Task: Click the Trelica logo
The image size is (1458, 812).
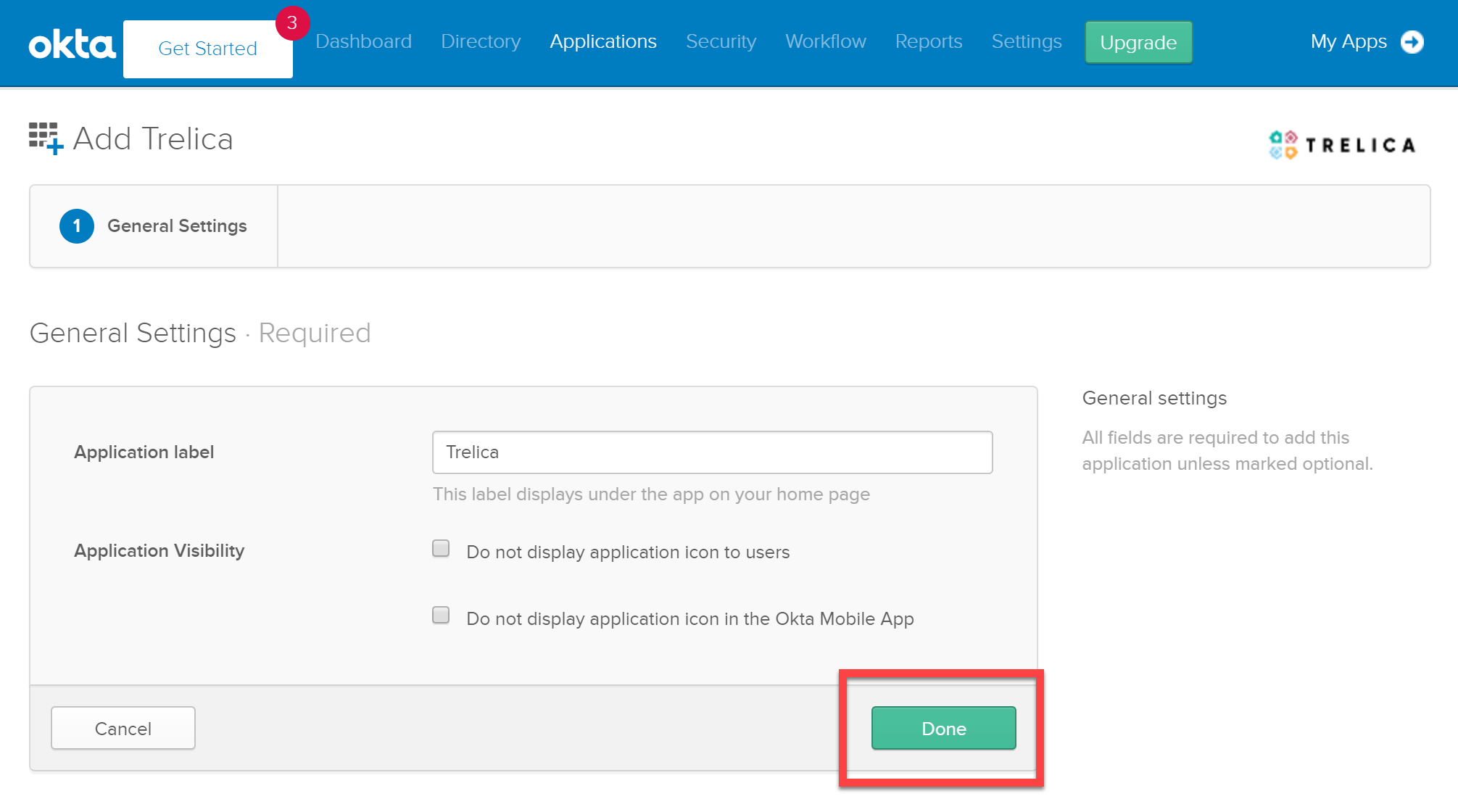Action: (x=1342, y=144)
